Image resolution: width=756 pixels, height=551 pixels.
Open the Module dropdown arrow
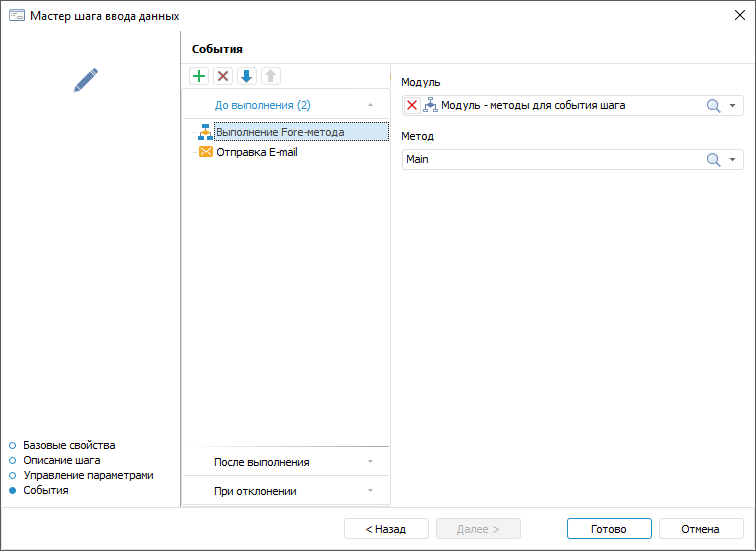[733, 105]
